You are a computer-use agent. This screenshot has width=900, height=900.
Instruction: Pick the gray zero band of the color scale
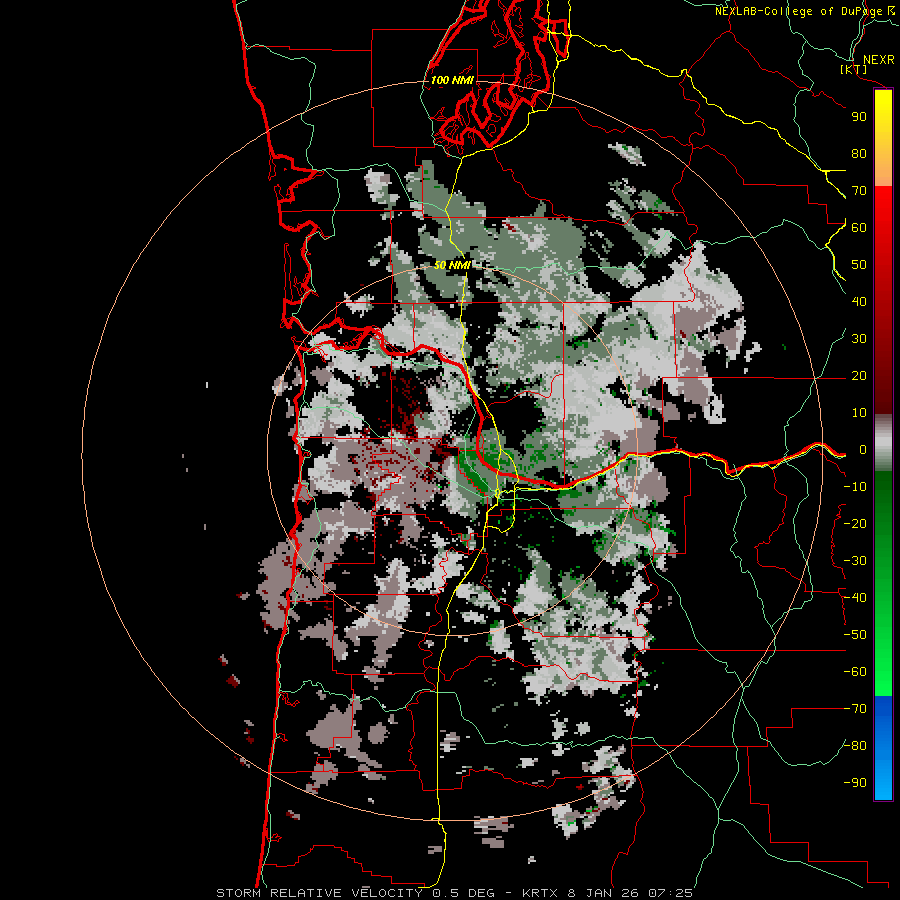pos(883,443)
